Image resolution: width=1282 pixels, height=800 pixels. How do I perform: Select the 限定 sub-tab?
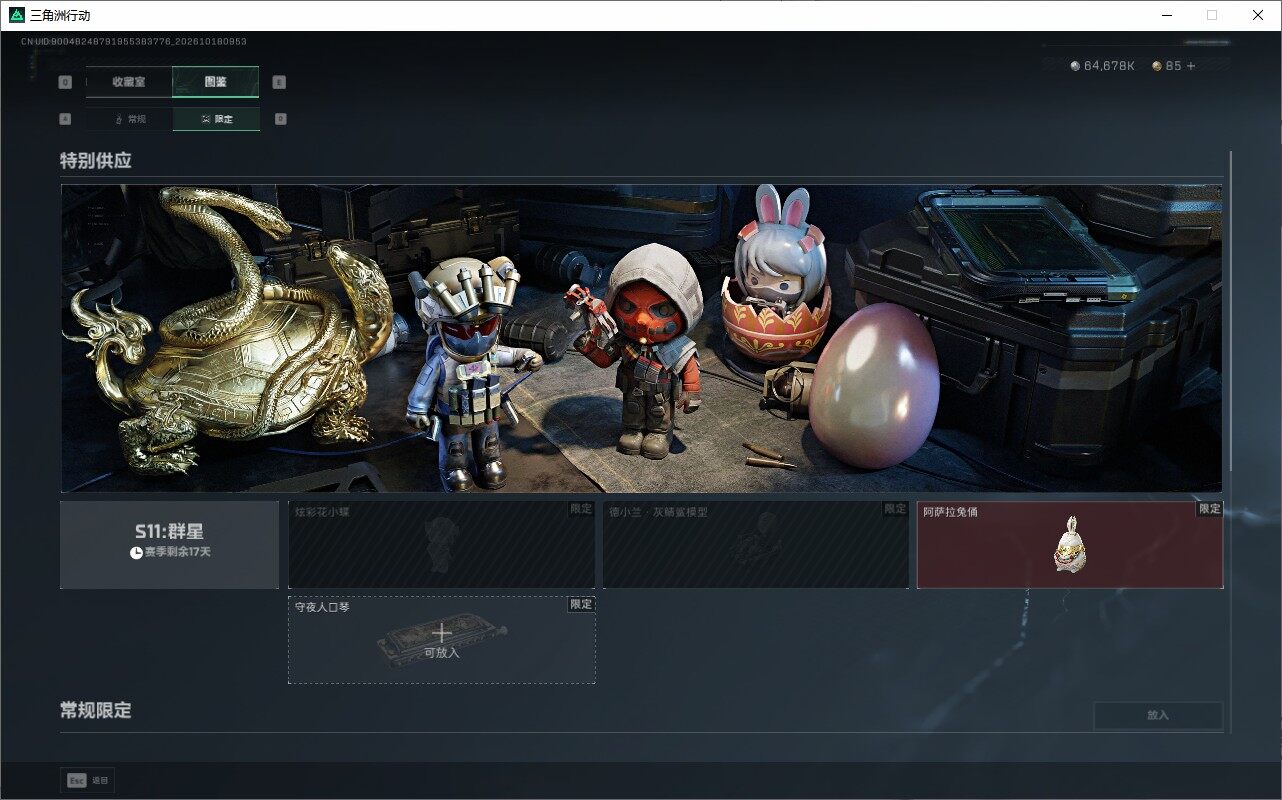click(216, 119)
